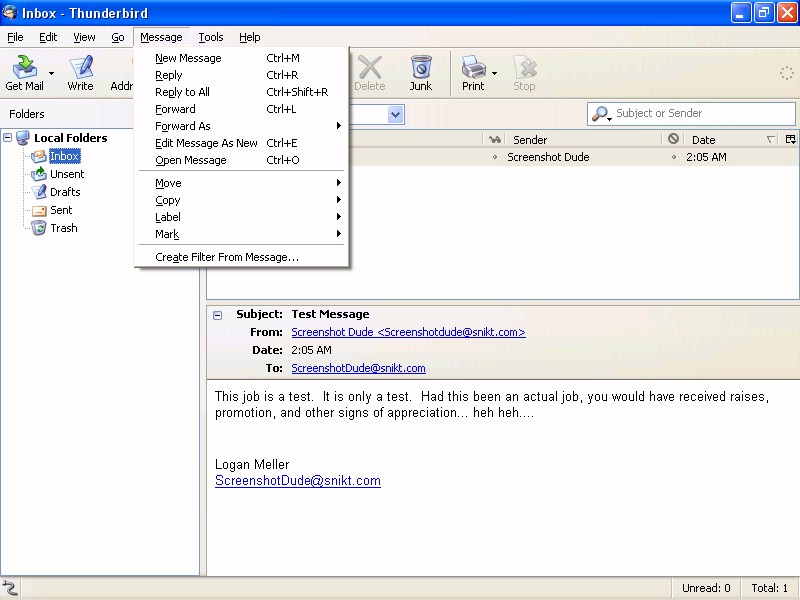Image resolution: width=800 pixels, height=600 pixels.
Task: Expand the Copy submenu
Action: [242, 200]
